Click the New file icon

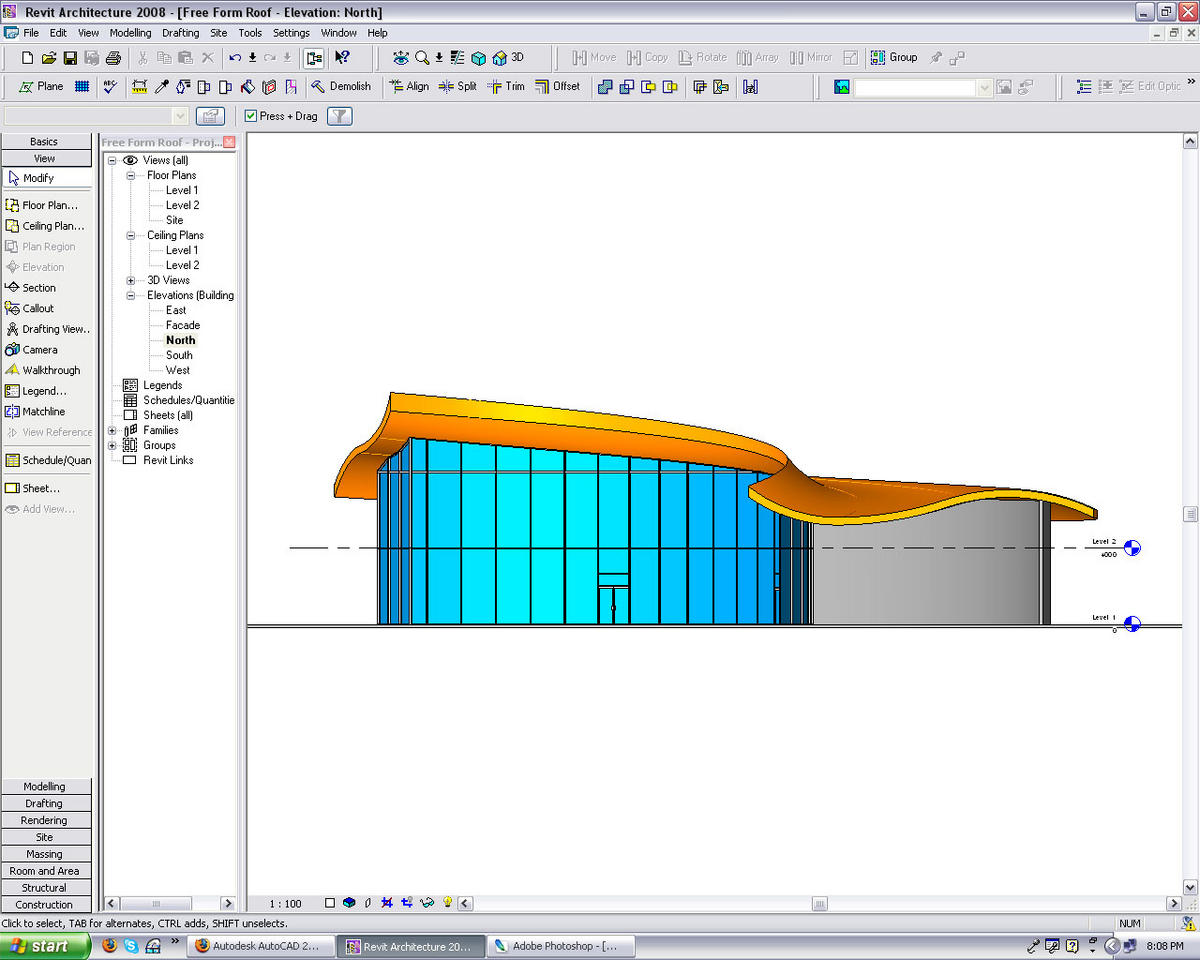click(x=28, y=58)
